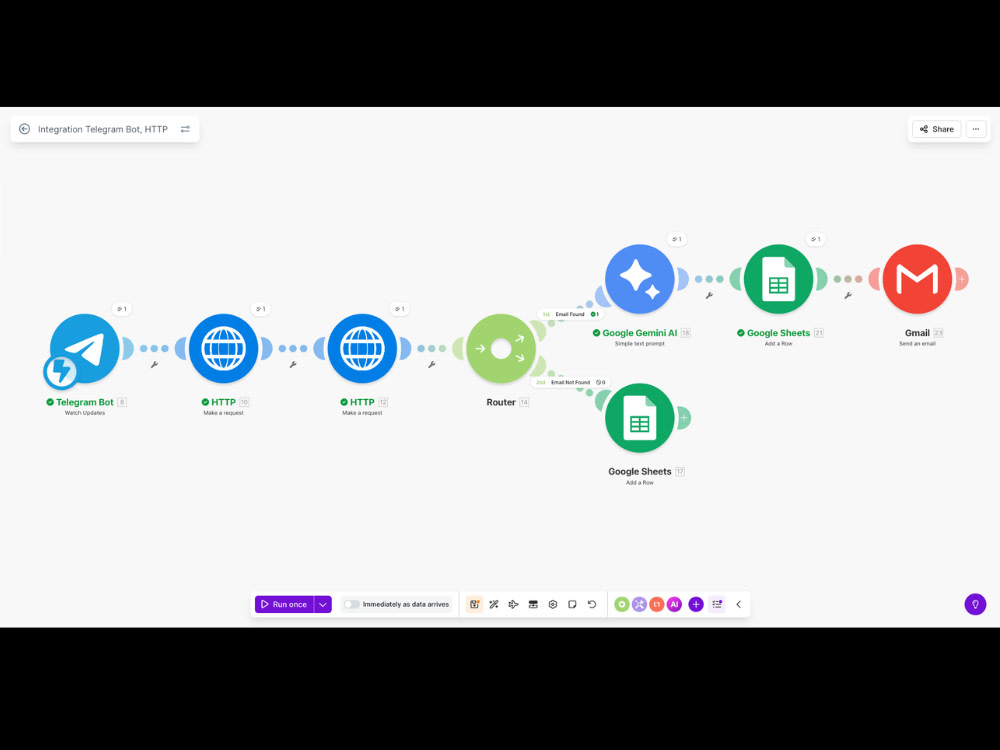Open operations bubble above second HTTP module

pos(399,309)
